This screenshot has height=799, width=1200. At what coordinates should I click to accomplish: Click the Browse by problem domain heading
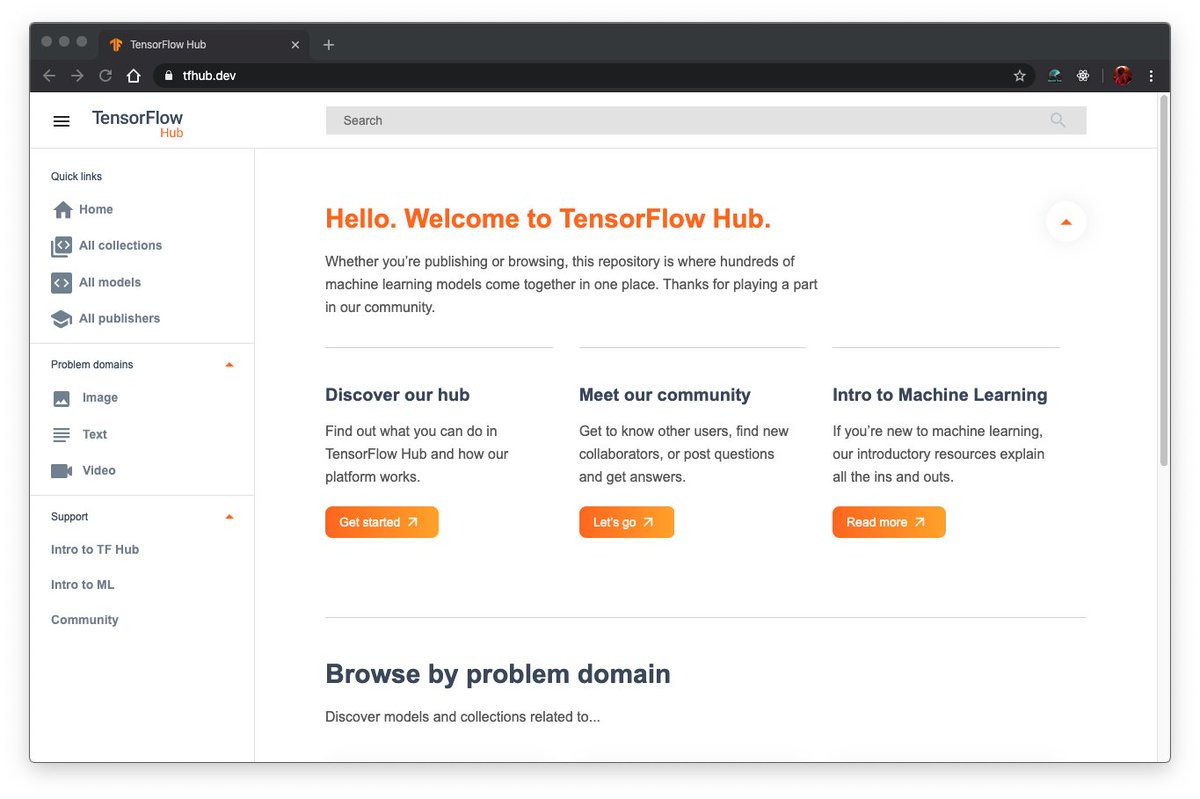click(498, 674)
